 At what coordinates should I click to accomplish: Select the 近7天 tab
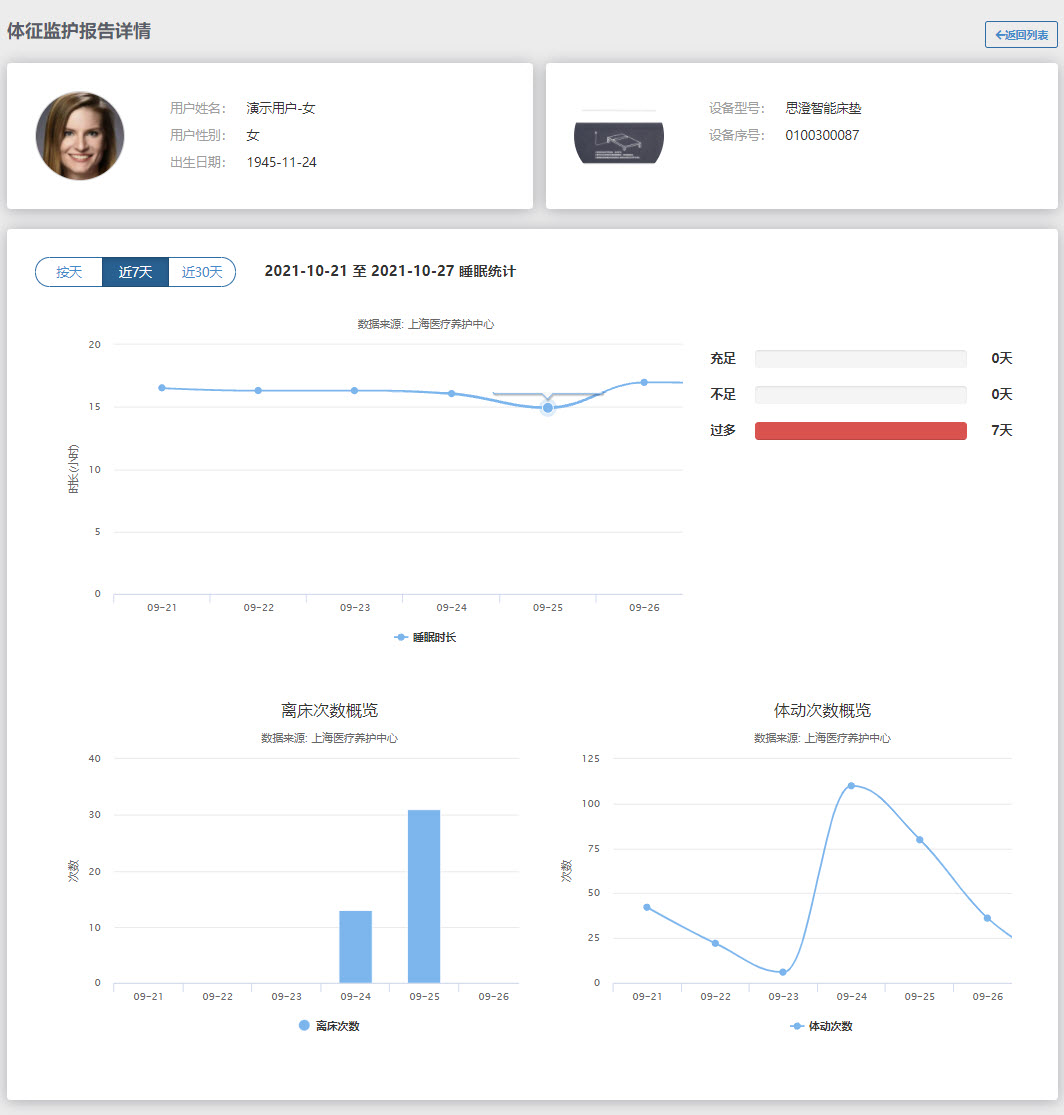tap(135, 272)
